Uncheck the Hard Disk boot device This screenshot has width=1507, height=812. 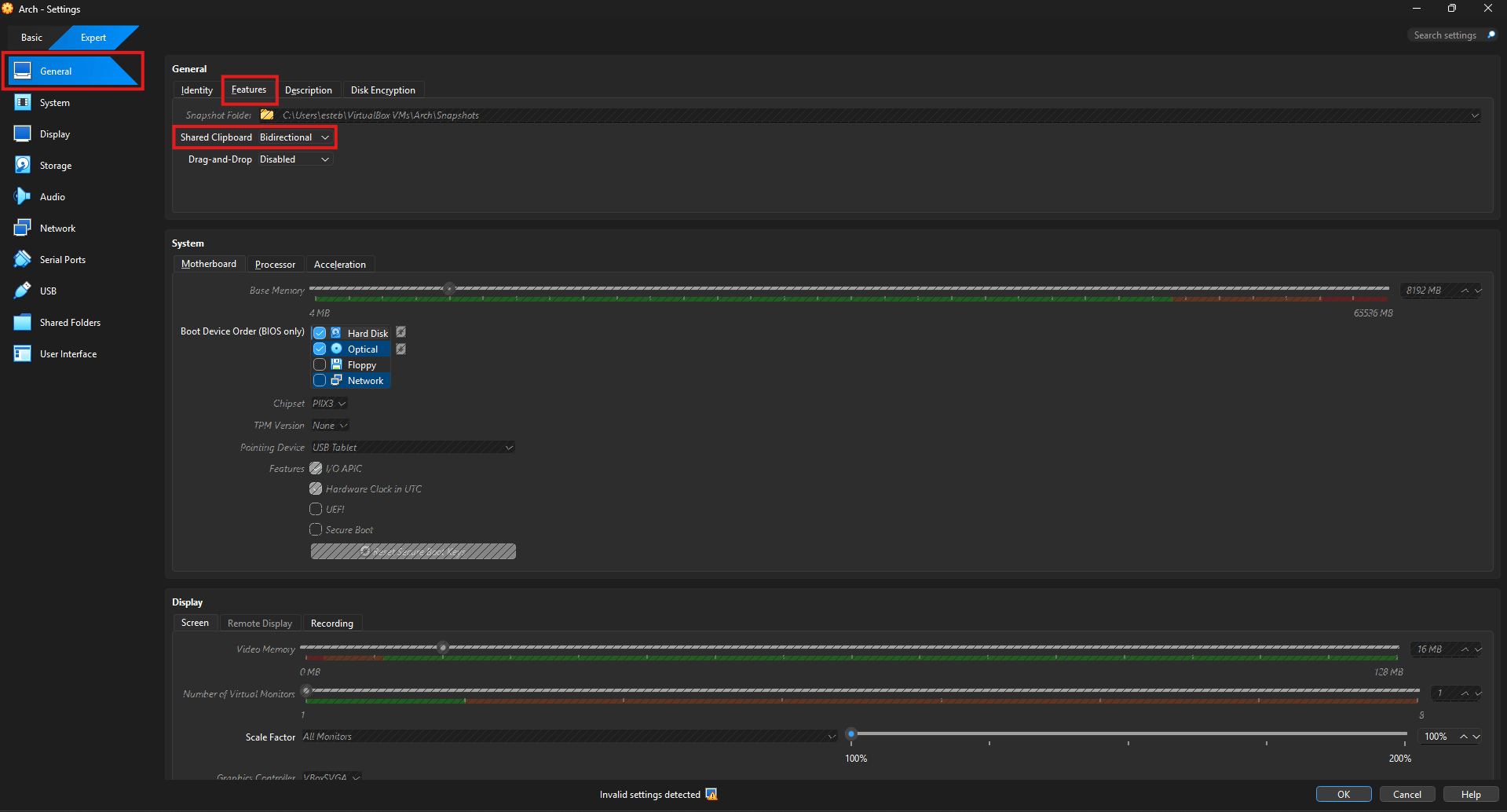point(320,333)
